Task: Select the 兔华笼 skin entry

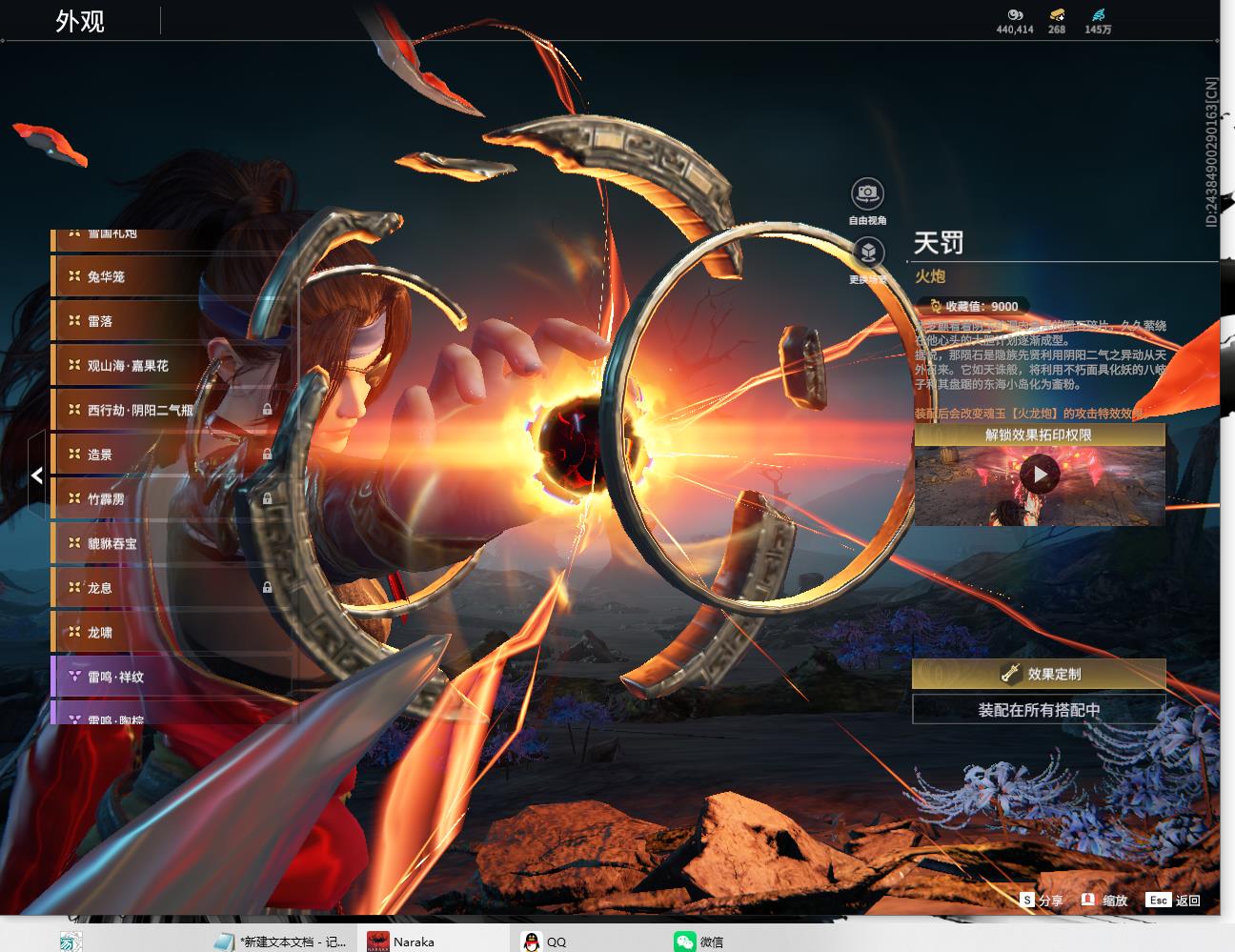Action: tap(173, 277)
